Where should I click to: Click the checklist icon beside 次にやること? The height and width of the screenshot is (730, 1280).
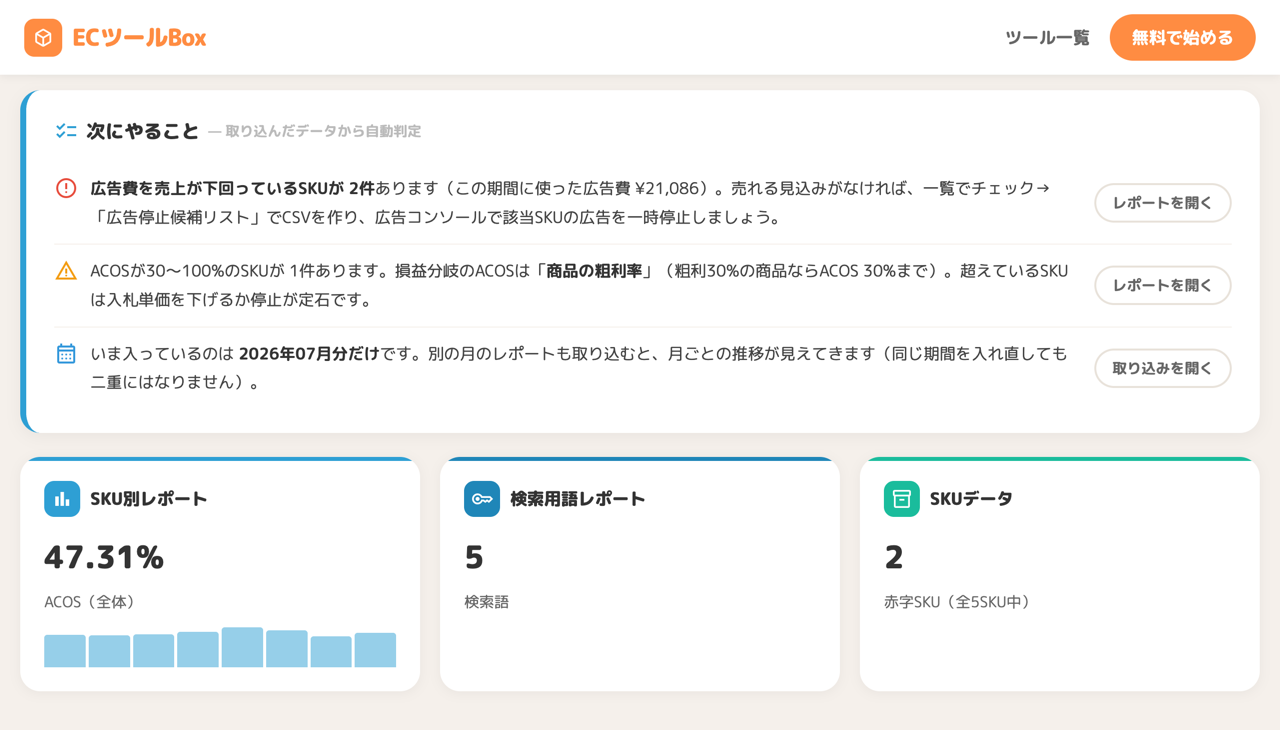(66, 131)
